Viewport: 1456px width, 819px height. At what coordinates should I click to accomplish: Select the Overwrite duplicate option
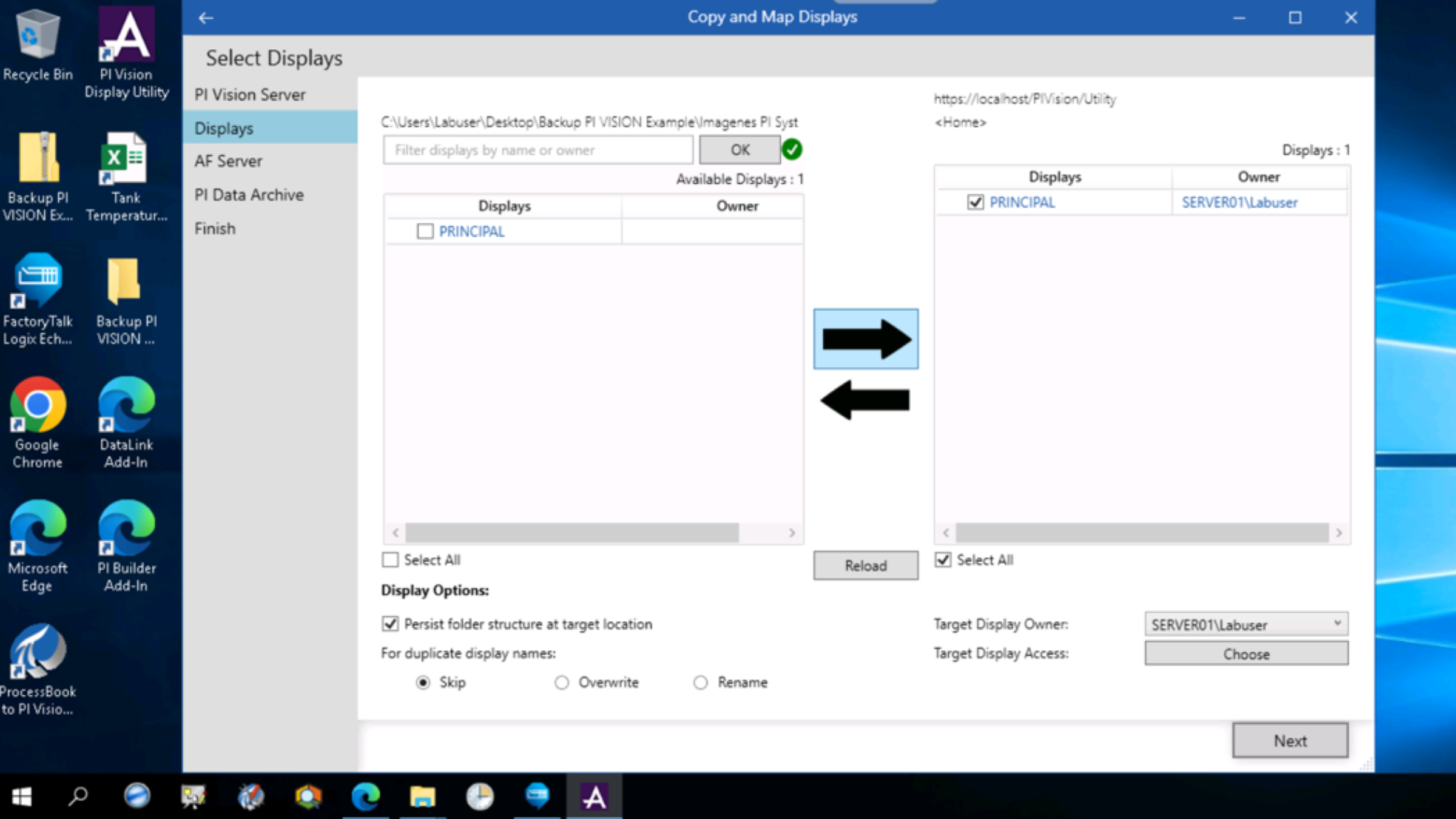562,682
